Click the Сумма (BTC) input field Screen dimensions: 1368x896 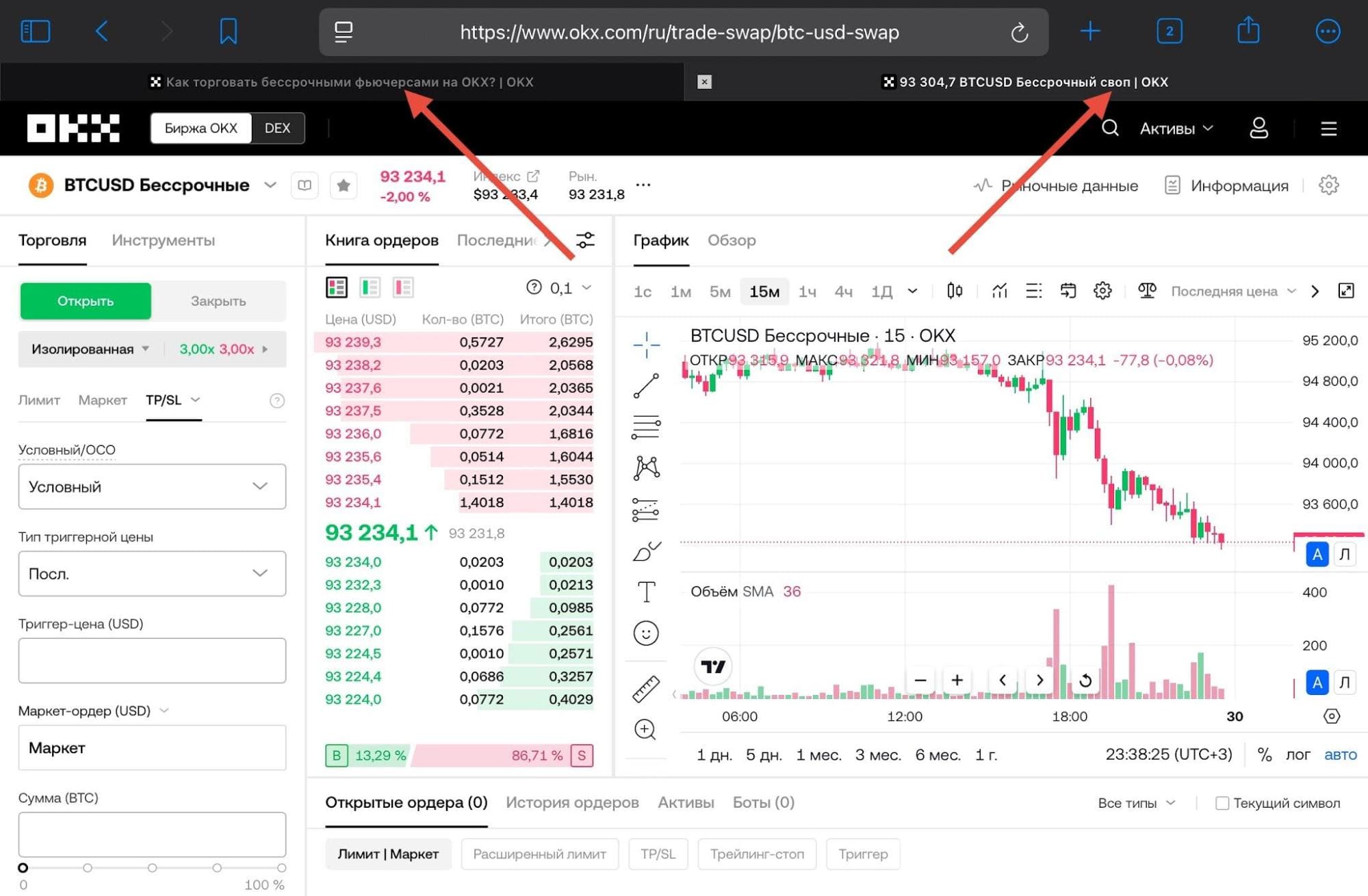pos(152,834)
